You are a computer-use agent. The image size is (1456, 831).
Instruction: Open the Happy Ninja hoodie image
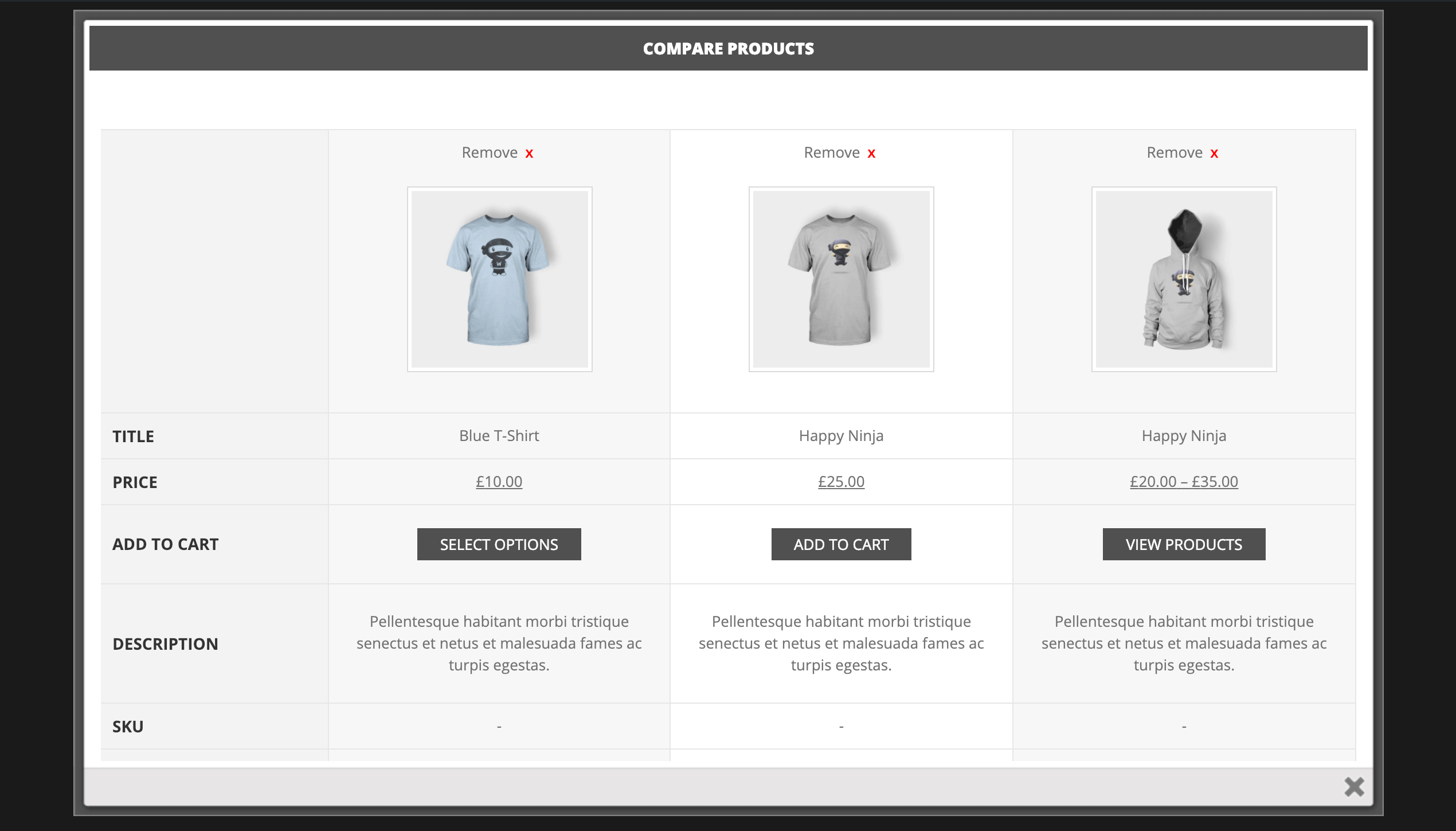click(x=1184, y=279)
